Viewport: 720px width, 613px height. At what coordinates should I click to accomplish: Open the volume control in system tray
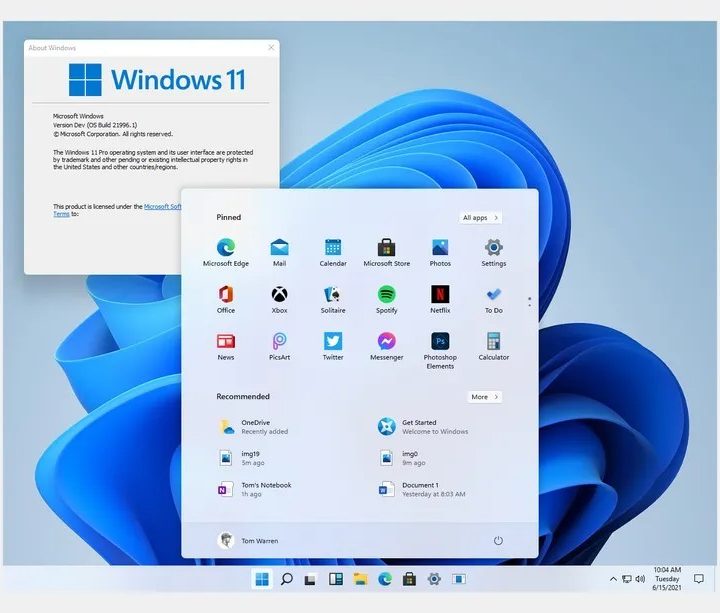pos(640,579)
